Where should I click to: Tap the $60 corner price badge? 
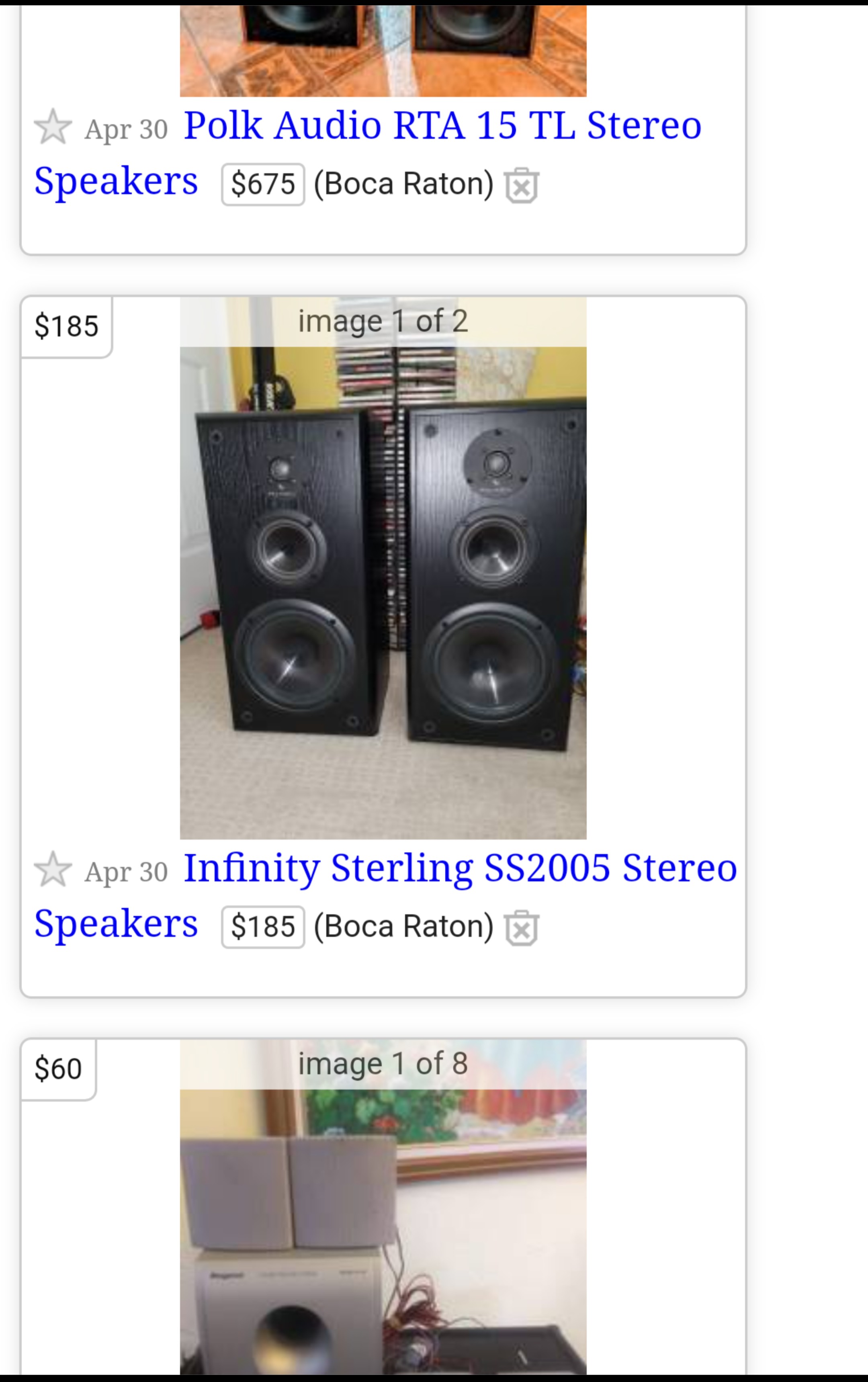(58, 1069)
